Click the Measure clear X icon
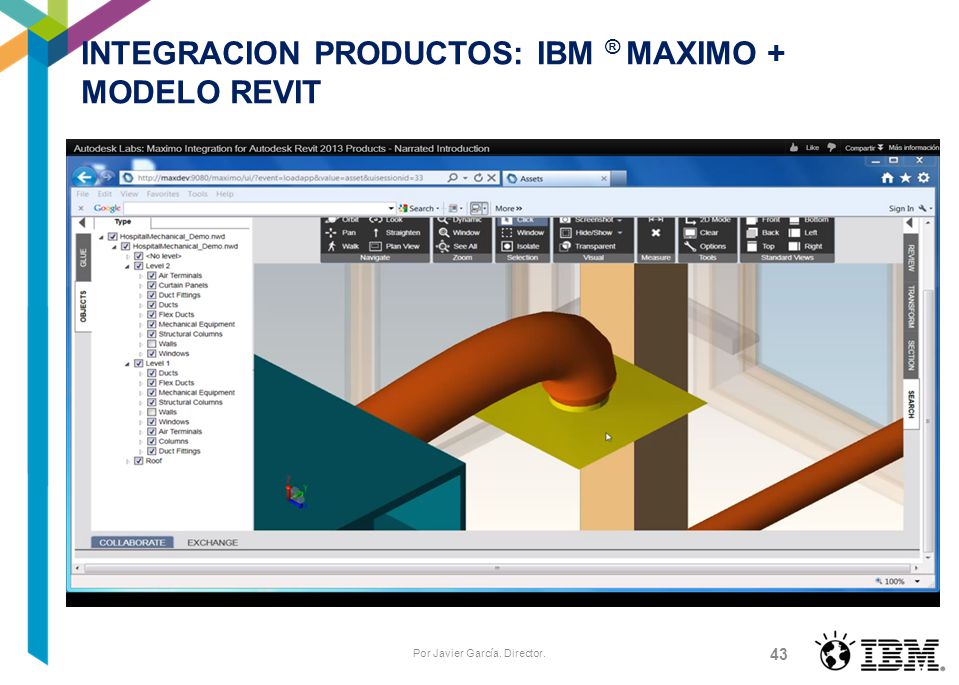 (x=656, y=233)
